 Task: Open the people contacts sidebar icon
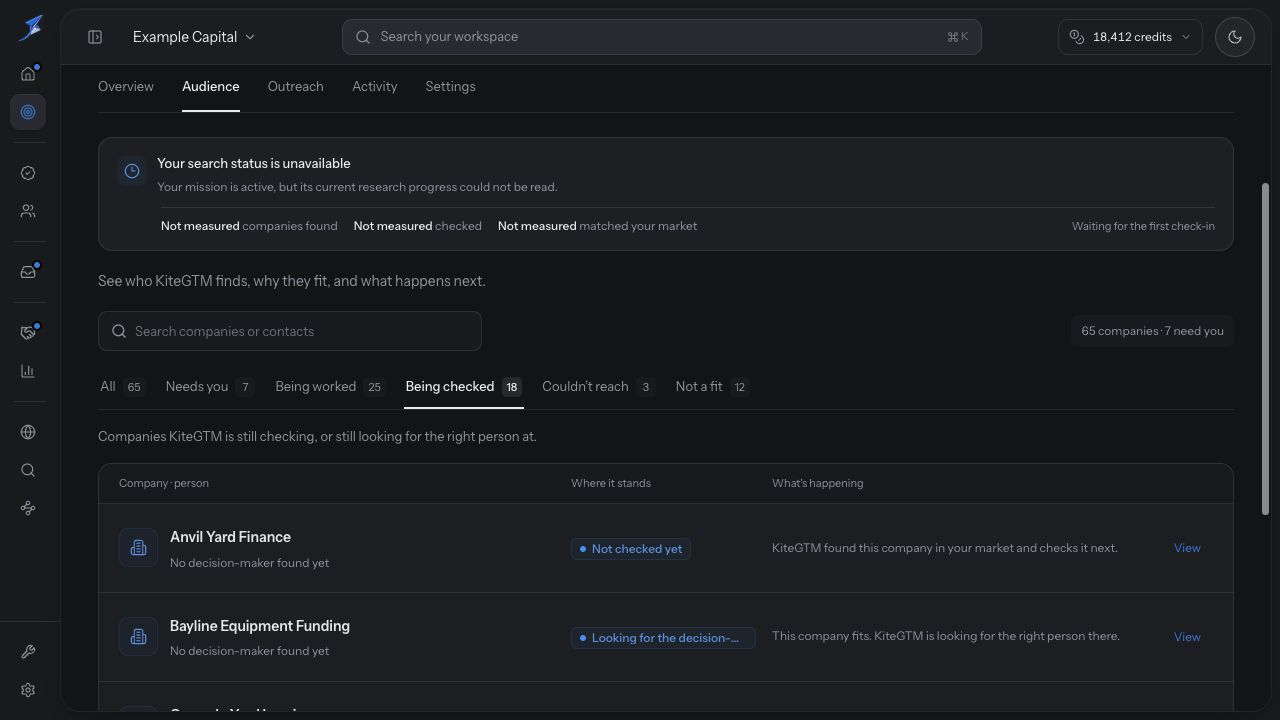pyautogui.click(x=28, y=211)
